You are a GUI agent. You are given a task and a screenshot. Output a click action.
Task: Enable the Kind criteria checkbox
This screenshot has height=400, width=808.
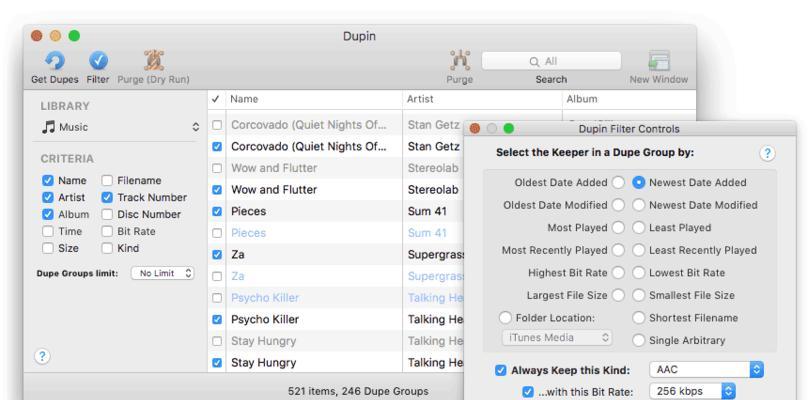[107, 248]
